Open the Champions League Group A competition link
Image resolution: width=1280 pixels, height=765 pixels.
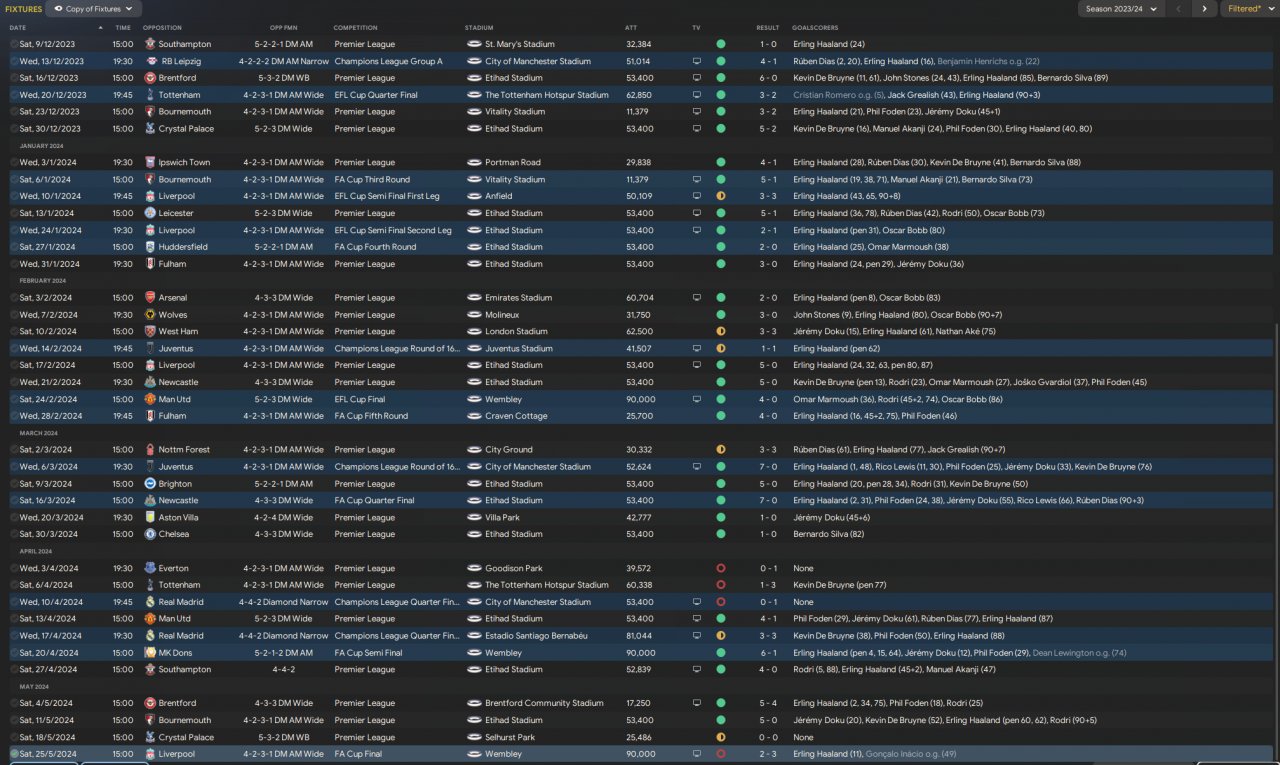point(388,61)
